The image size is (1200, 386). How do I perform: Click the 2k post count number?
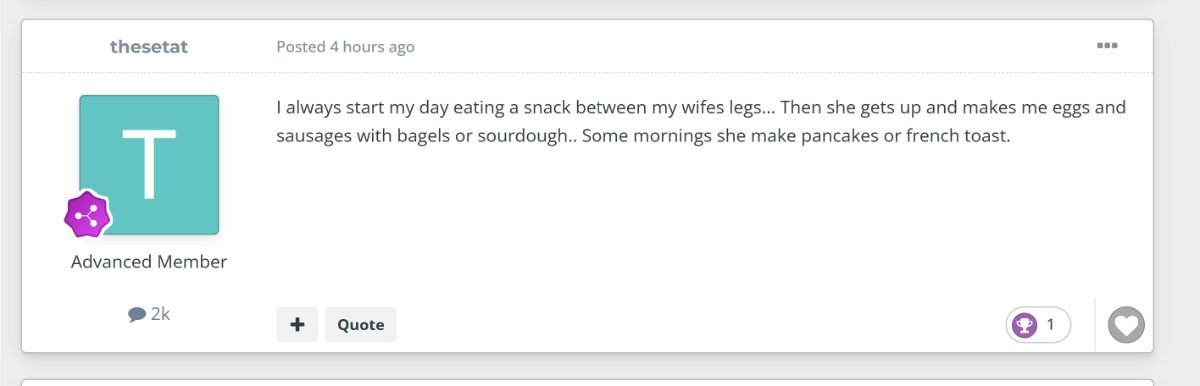point(160,314)
